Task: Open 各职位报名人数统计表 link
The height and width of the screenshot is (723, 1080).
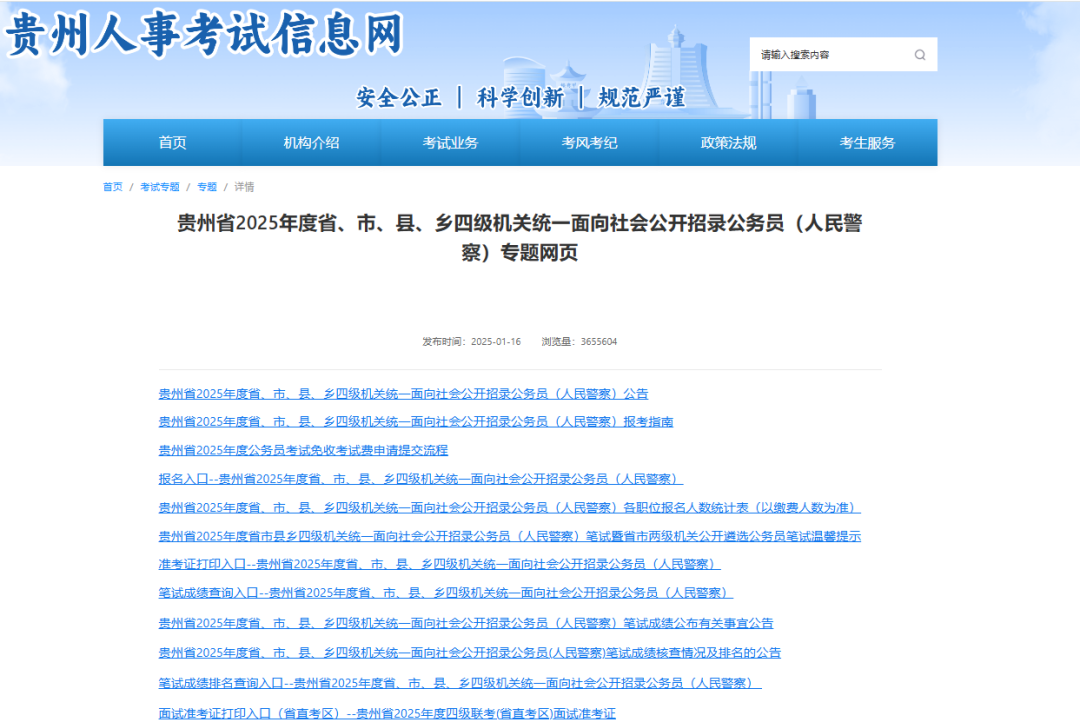Action: coord(510,507)
